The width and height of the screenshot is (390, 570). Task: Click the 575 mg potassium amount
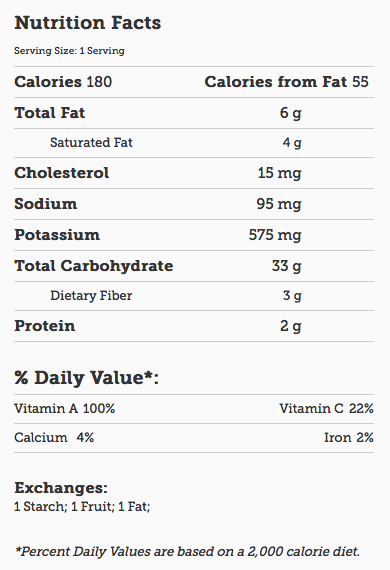click(275, 235)
